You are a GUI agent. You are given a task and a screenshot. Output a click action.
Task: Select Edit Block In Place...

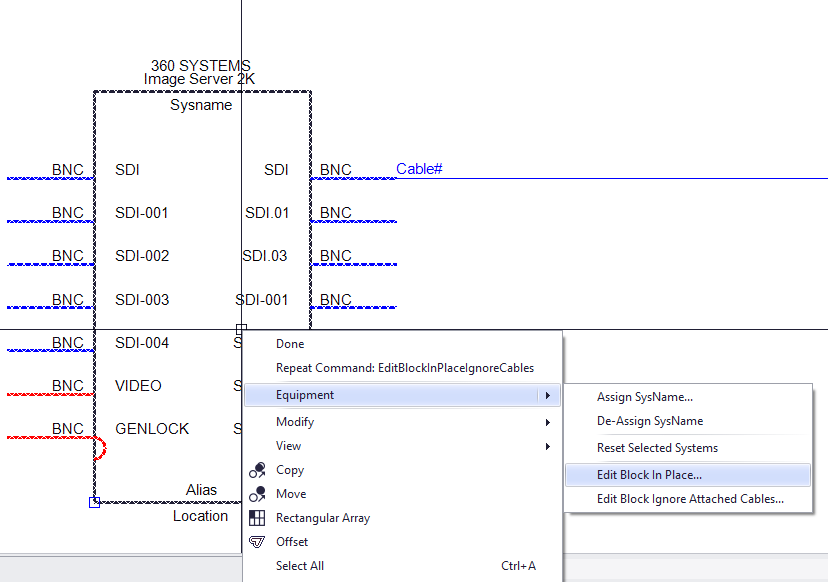coord(688,475)
